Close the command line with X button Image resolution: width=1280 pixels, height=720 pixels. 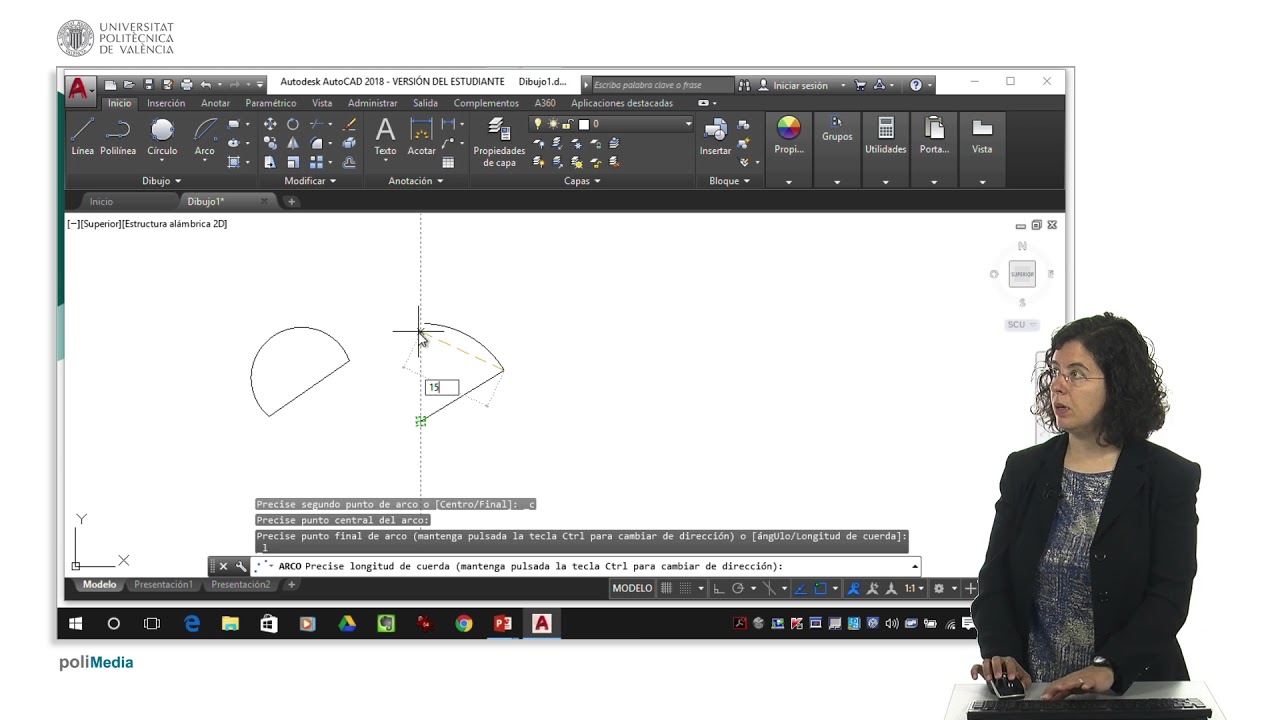click(223, 566)
